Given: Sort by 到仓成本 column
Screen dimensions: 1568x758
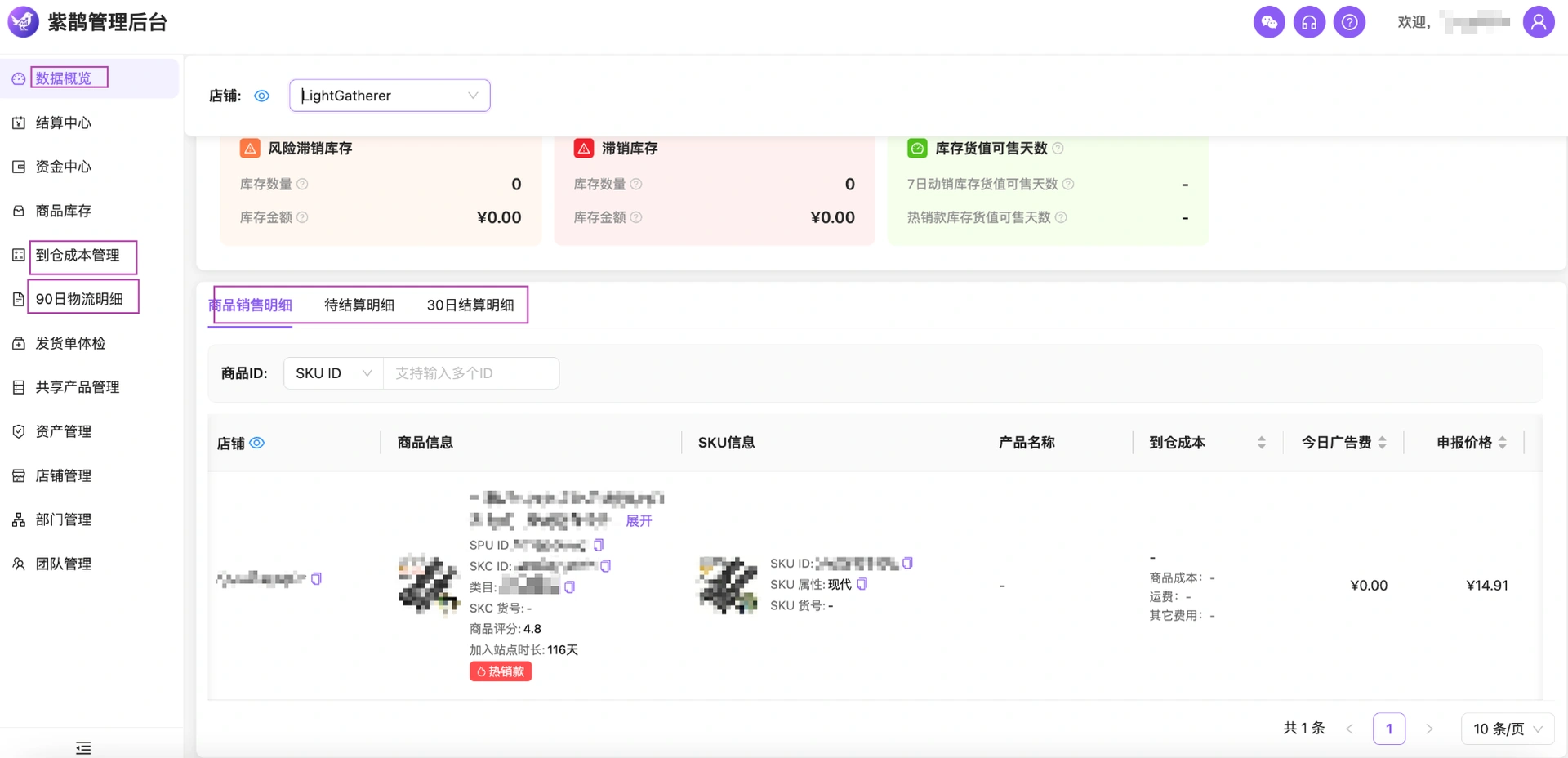Looking at the screenshot, I should pyautogui.click(x=1262, y=443).
